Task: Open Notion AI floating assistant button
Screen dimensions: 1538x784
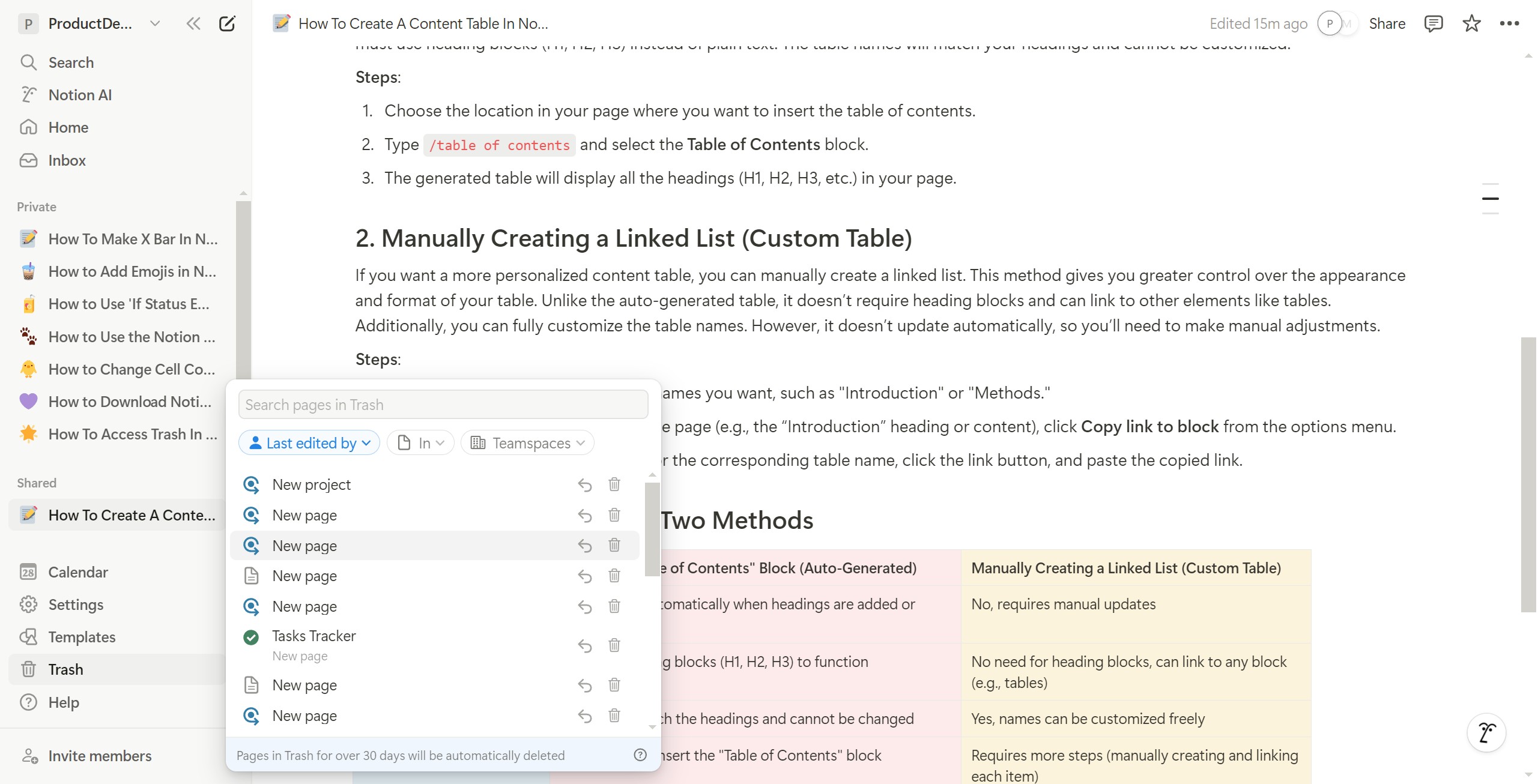Action: coord(1486,732)
